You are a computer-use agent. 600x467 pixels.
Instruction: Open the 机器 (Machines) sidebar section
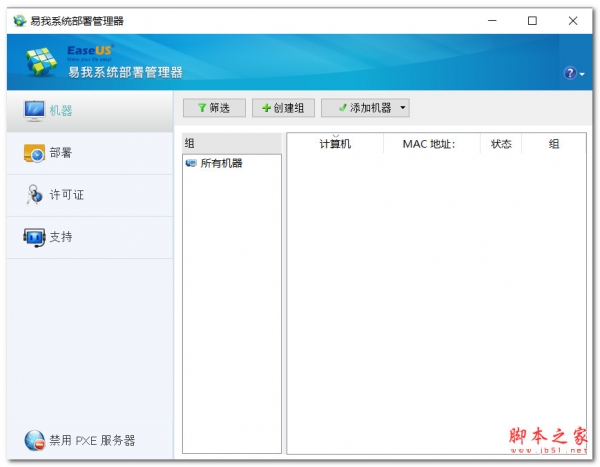[90, 111]
